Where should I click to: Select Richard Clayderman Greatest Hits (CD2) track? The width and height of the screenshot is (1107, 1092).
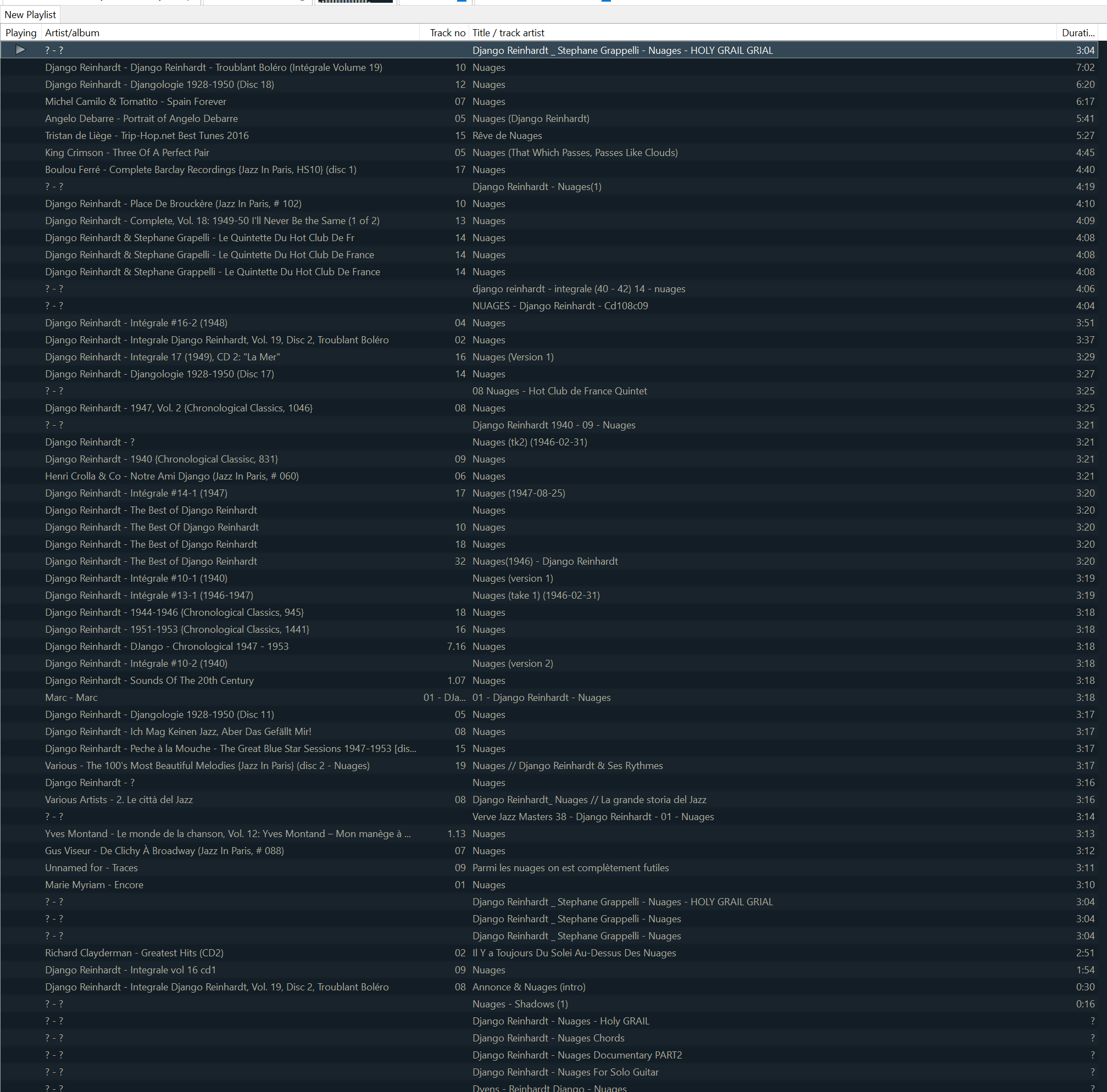coord(134,953)
